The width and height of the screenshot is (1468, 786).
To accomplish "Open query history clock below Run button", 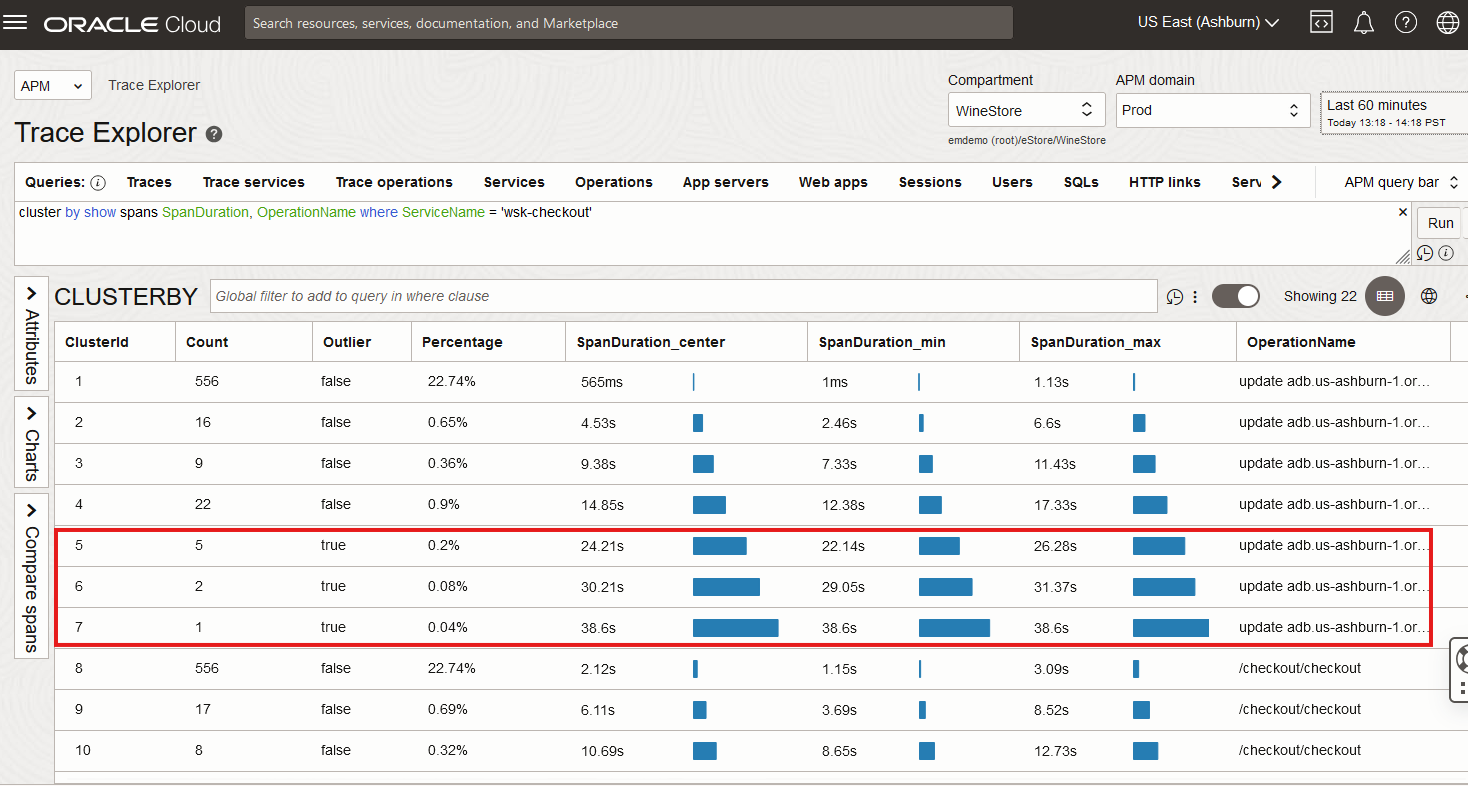I will pyautogui.click(x=1425, y=253).
